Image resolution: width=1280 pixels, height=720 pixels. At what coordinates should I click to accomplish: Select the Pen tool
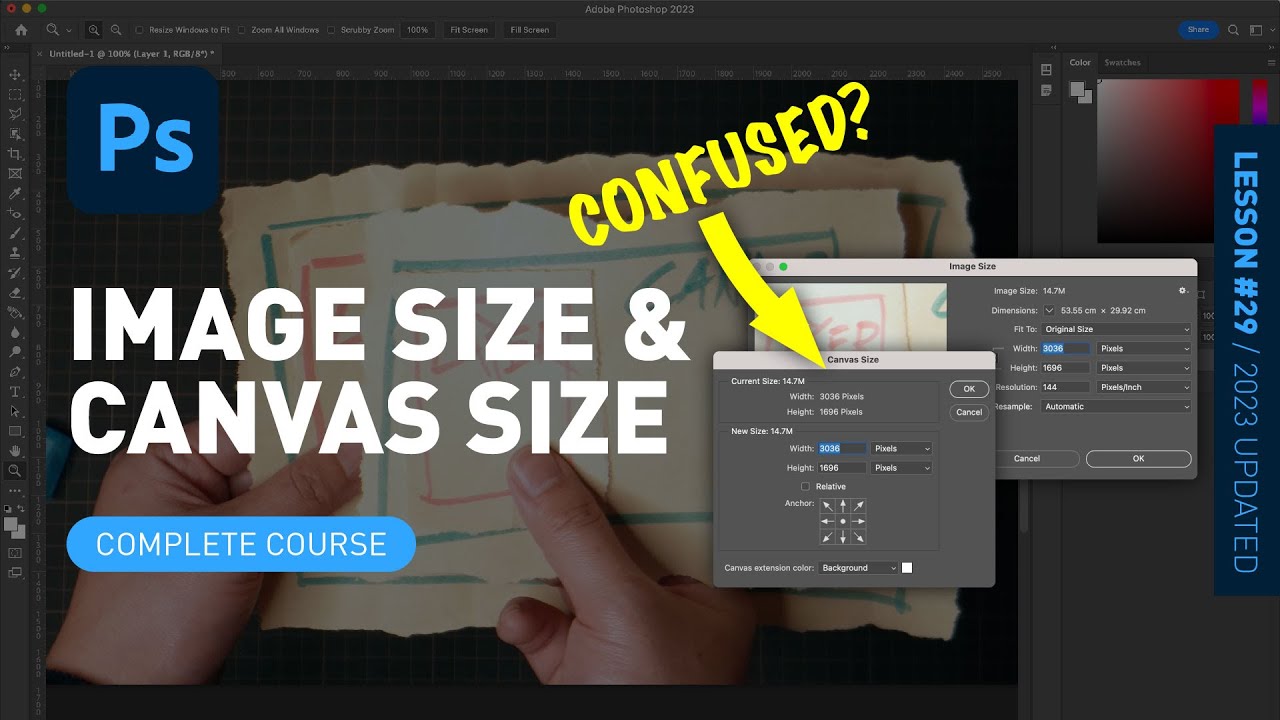(x=15, y=372)
